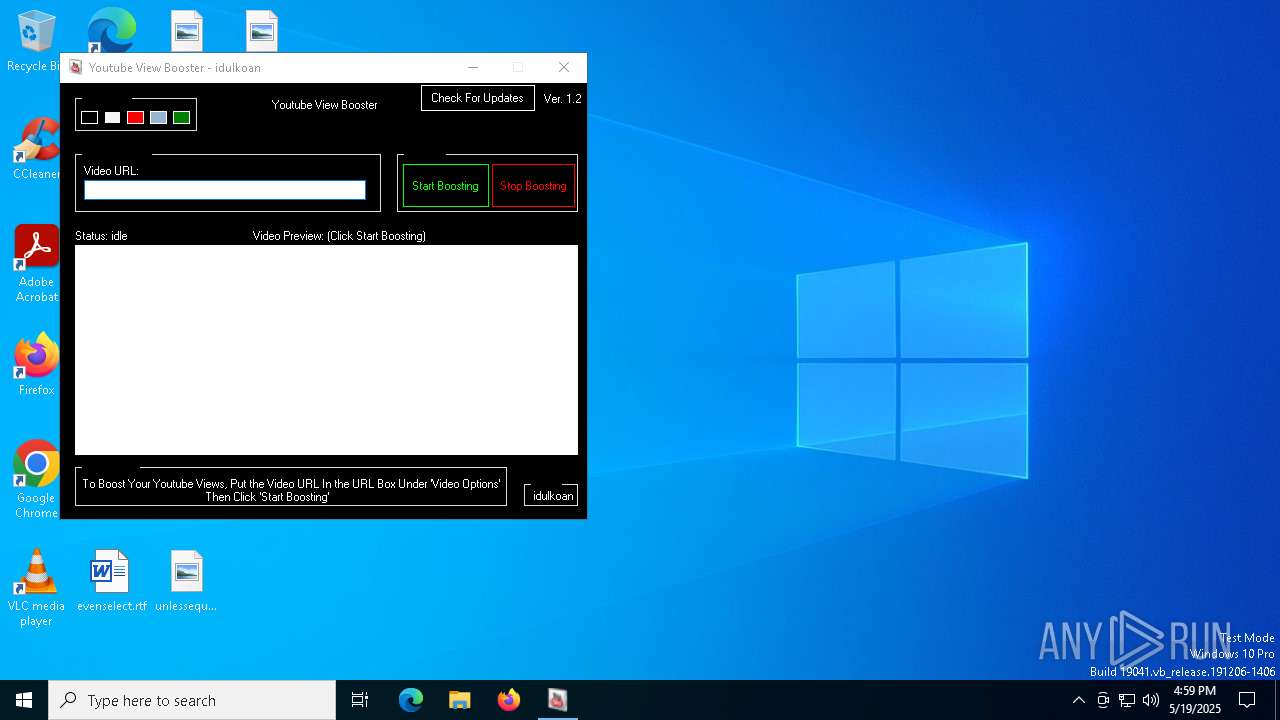The image size is (1280, 720).
Task: Click the Youtube View Booster taskbar icon
Action: 557,700
